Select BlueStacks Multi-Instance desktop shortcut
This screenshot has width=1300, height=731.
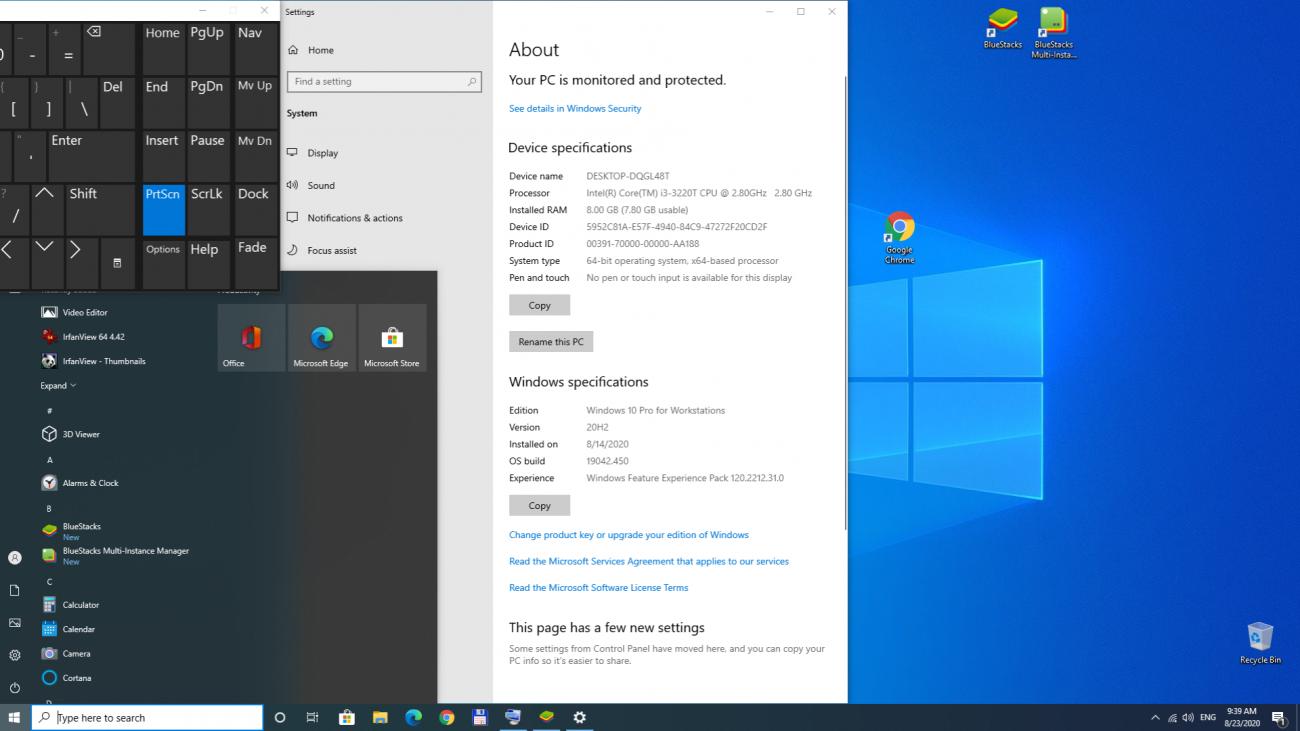(x=1053, y=33)
